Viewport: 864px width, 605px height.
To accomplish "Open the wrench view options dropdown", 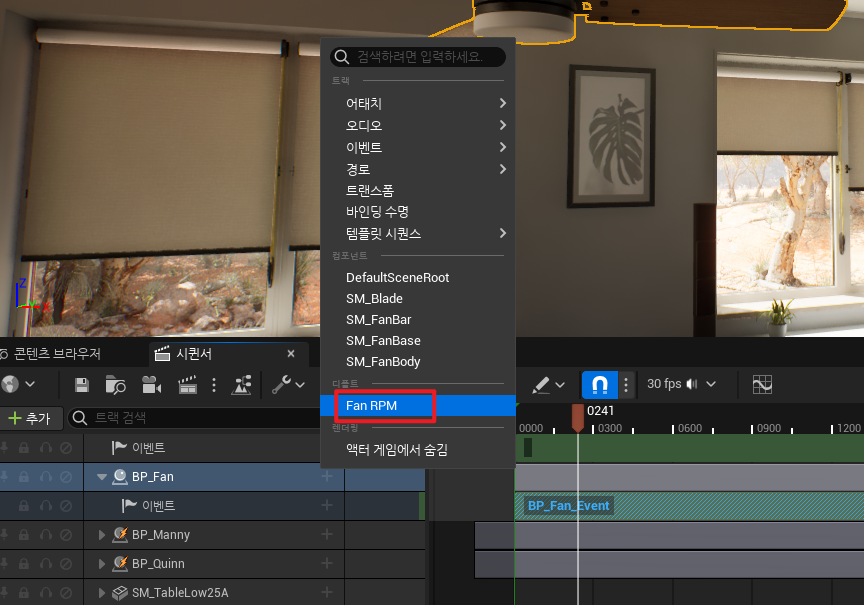I will [288, 385].
